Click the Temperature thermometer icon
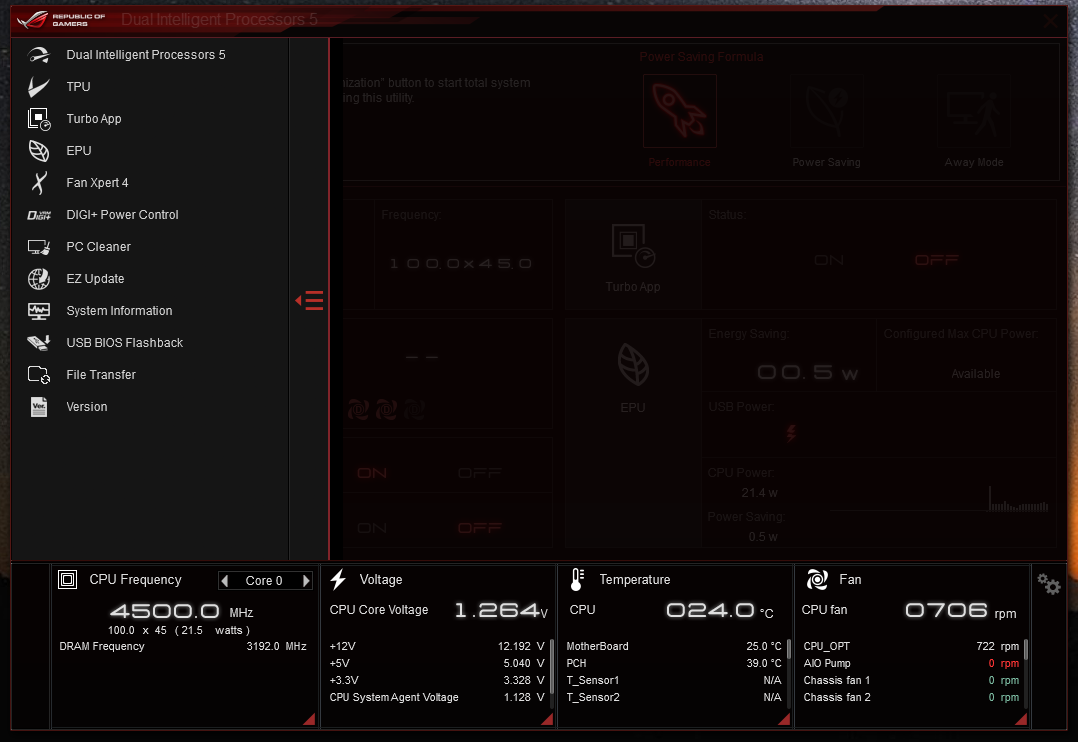Viewport: 1078px width, 742px height. [577, 580]
